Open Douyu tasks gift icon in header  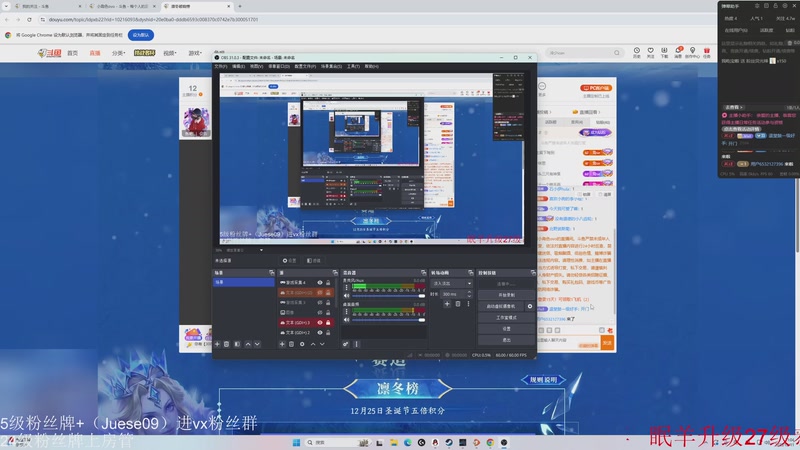pyautogui.click(x=707, y=53)
